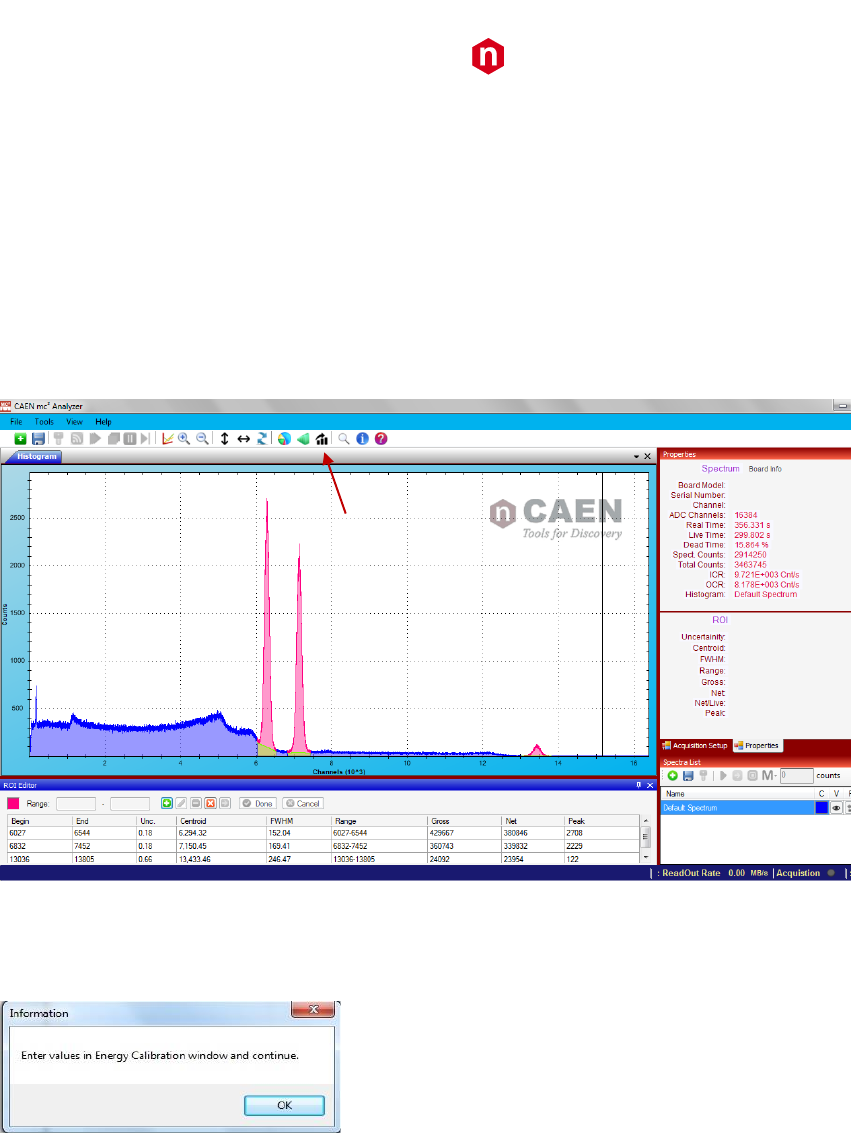Click the ROI table vertical scrollbar
The width and height of the screenshot is (851, 1133).
click(x=646, y=839)
